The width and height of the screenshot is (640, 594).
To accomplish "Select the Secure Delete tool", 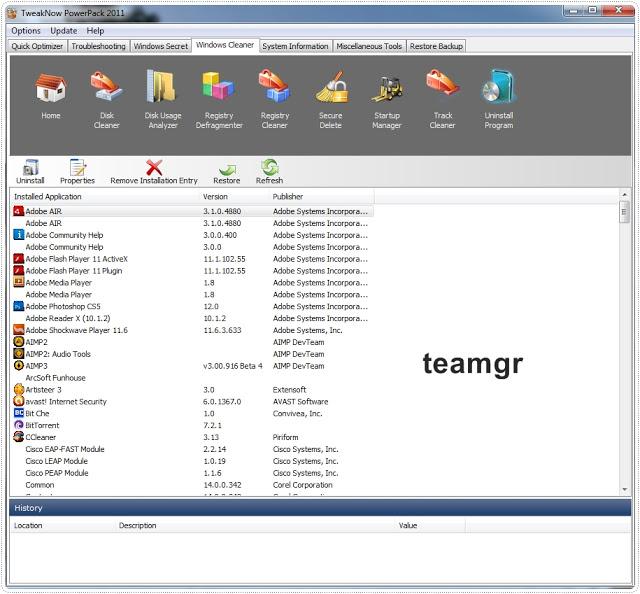I will 331,100.
